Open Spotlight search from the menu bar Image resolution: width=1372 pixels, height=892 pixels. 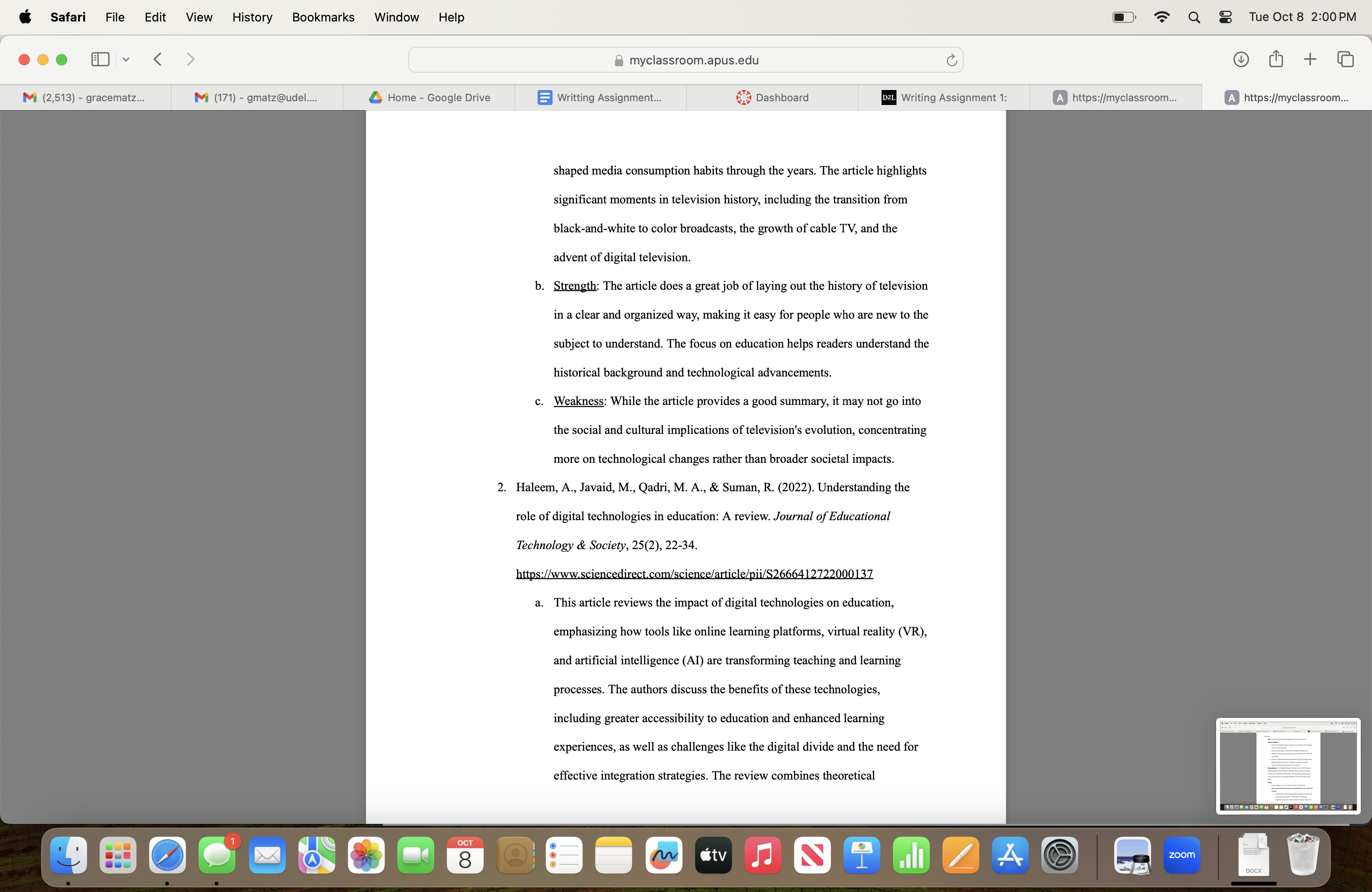pyautogui.click(x=1194, y=17)
